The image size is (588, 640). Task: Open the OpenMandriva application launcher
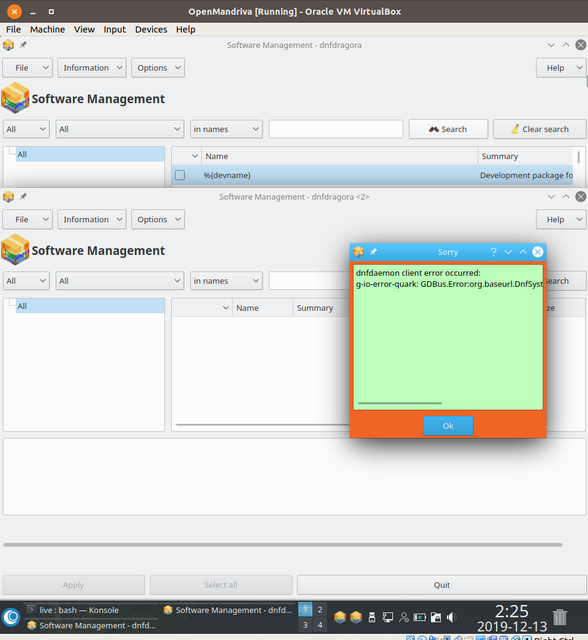pyautogui.click(x=11, y=617)
